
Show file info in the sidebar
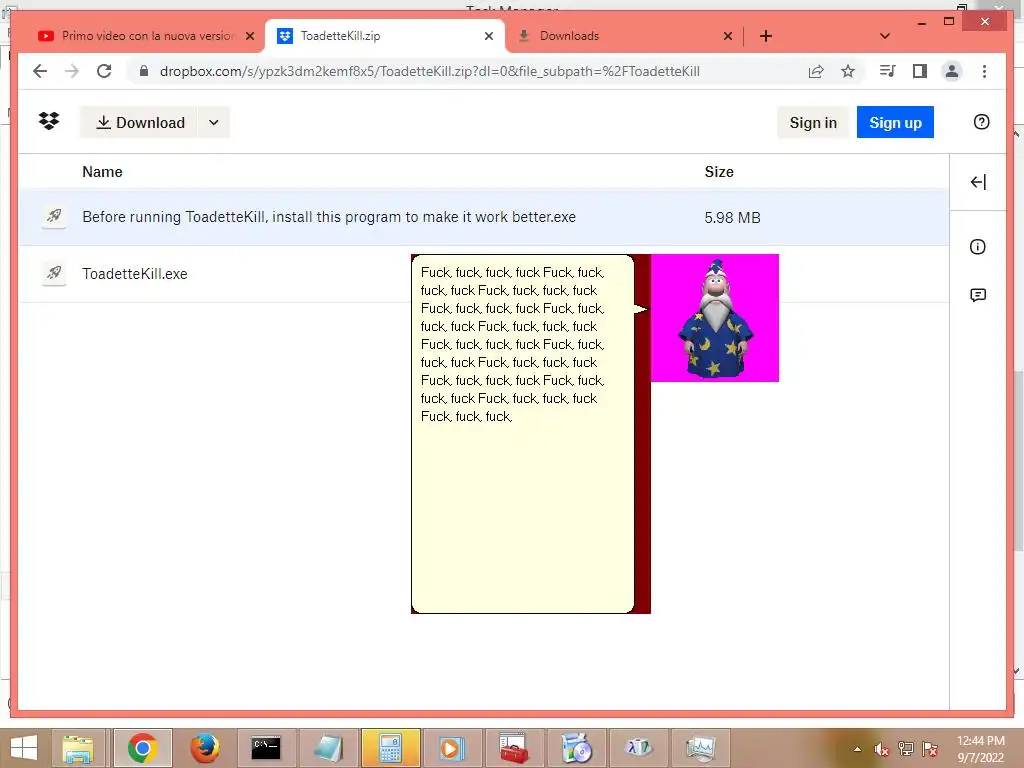tap(978, 247)
